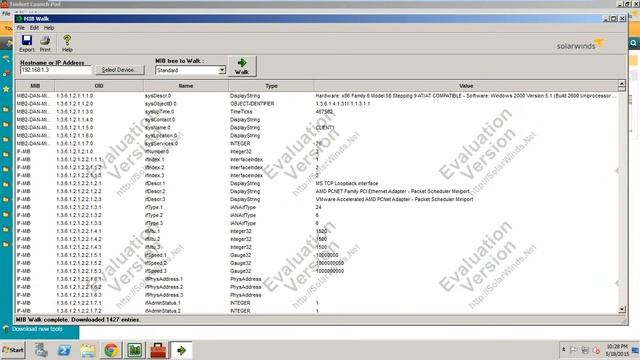The width and height of the screenshot is (640, 360).
Task: Select the ifDescr.1 name cell
Action: 155,183
